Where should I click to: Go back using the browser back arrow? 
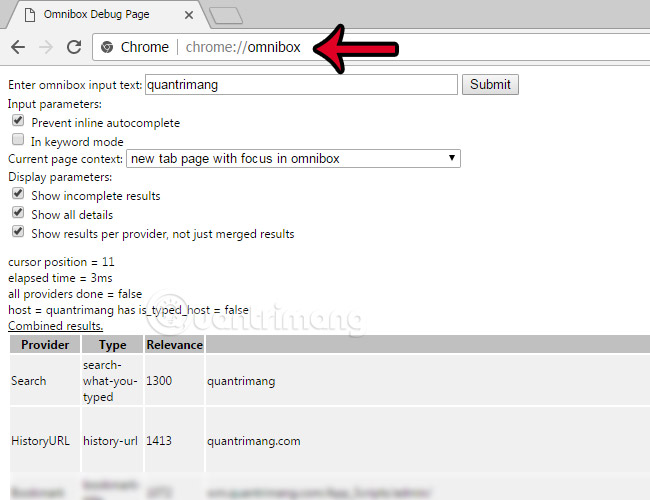pyautogui.click(x=18, y=47)
